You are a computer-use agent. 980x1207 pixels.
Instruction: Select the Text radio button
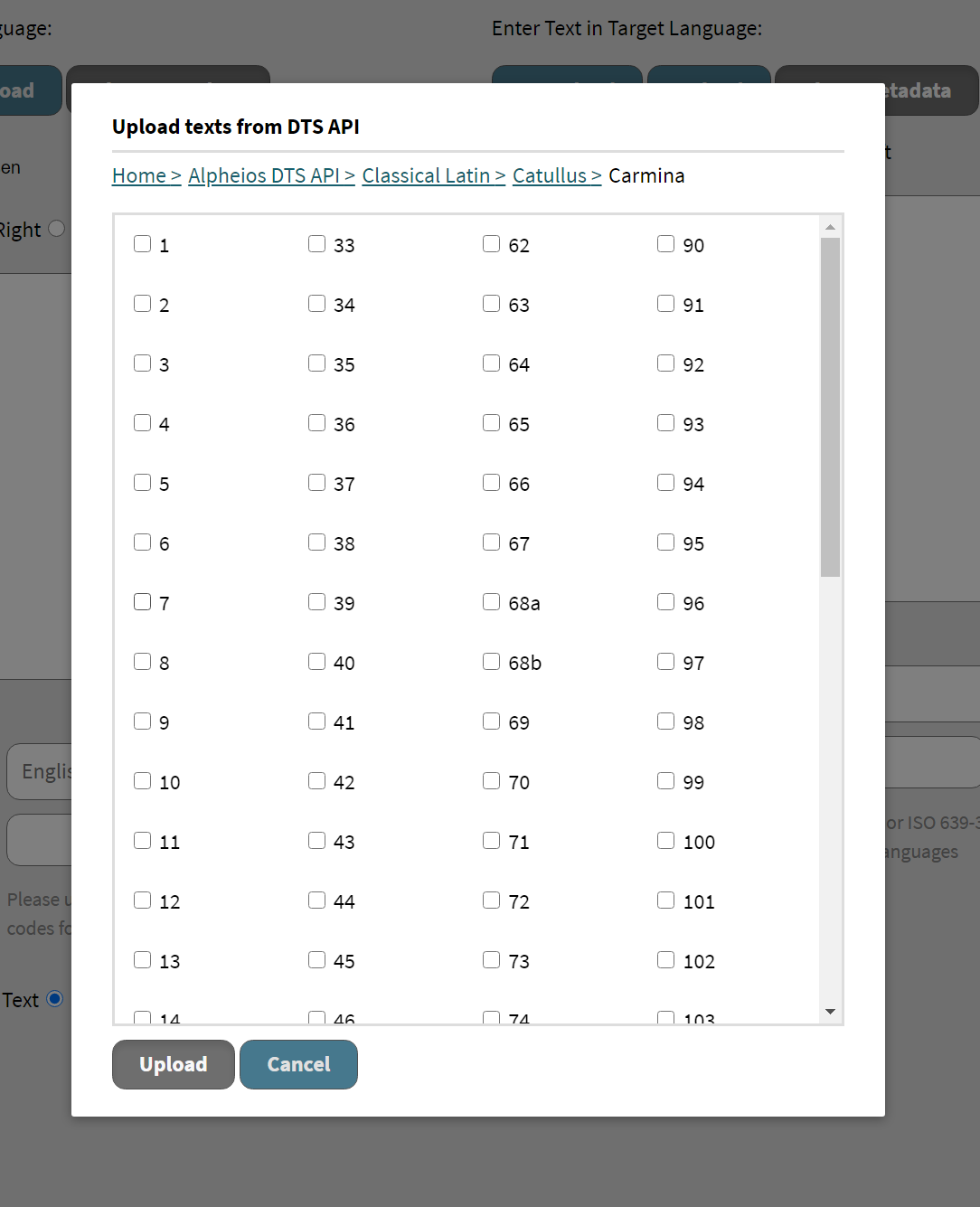pos(53,998)
